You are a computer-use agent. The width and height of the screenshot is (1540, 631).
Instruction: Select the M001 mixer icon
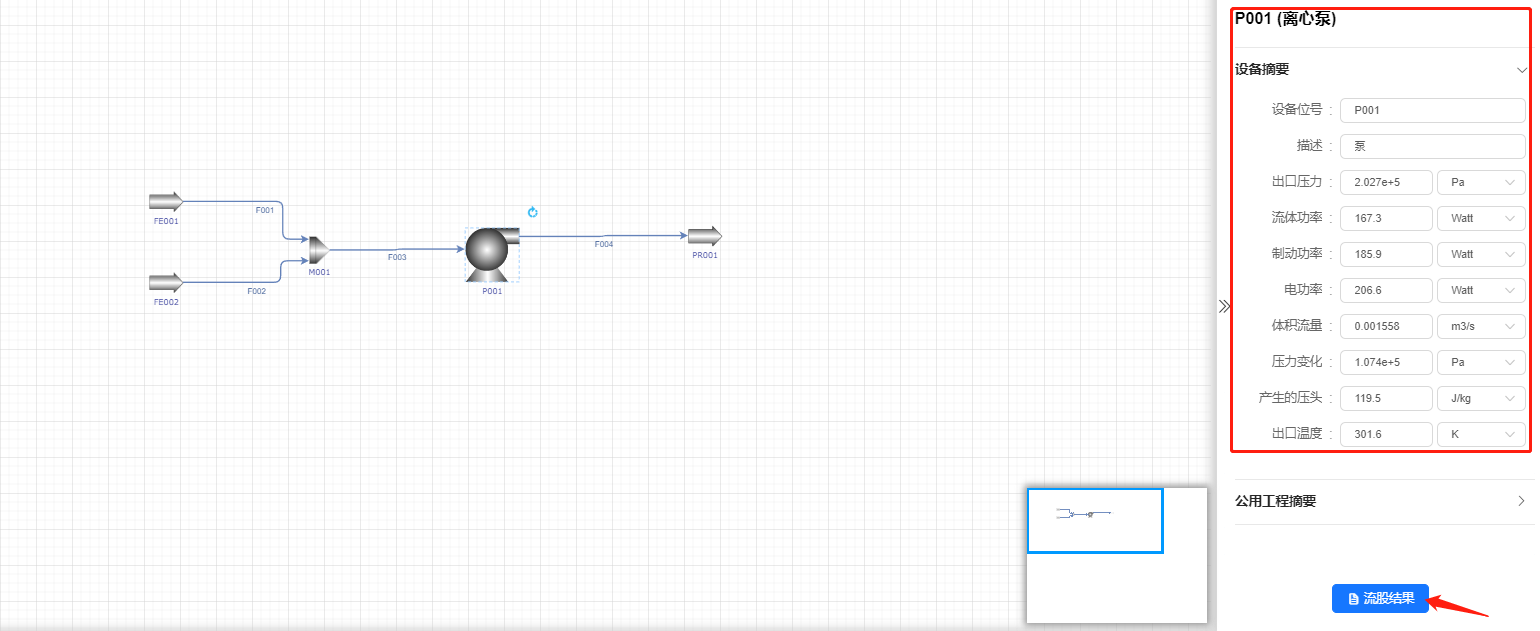click(319, 251)
